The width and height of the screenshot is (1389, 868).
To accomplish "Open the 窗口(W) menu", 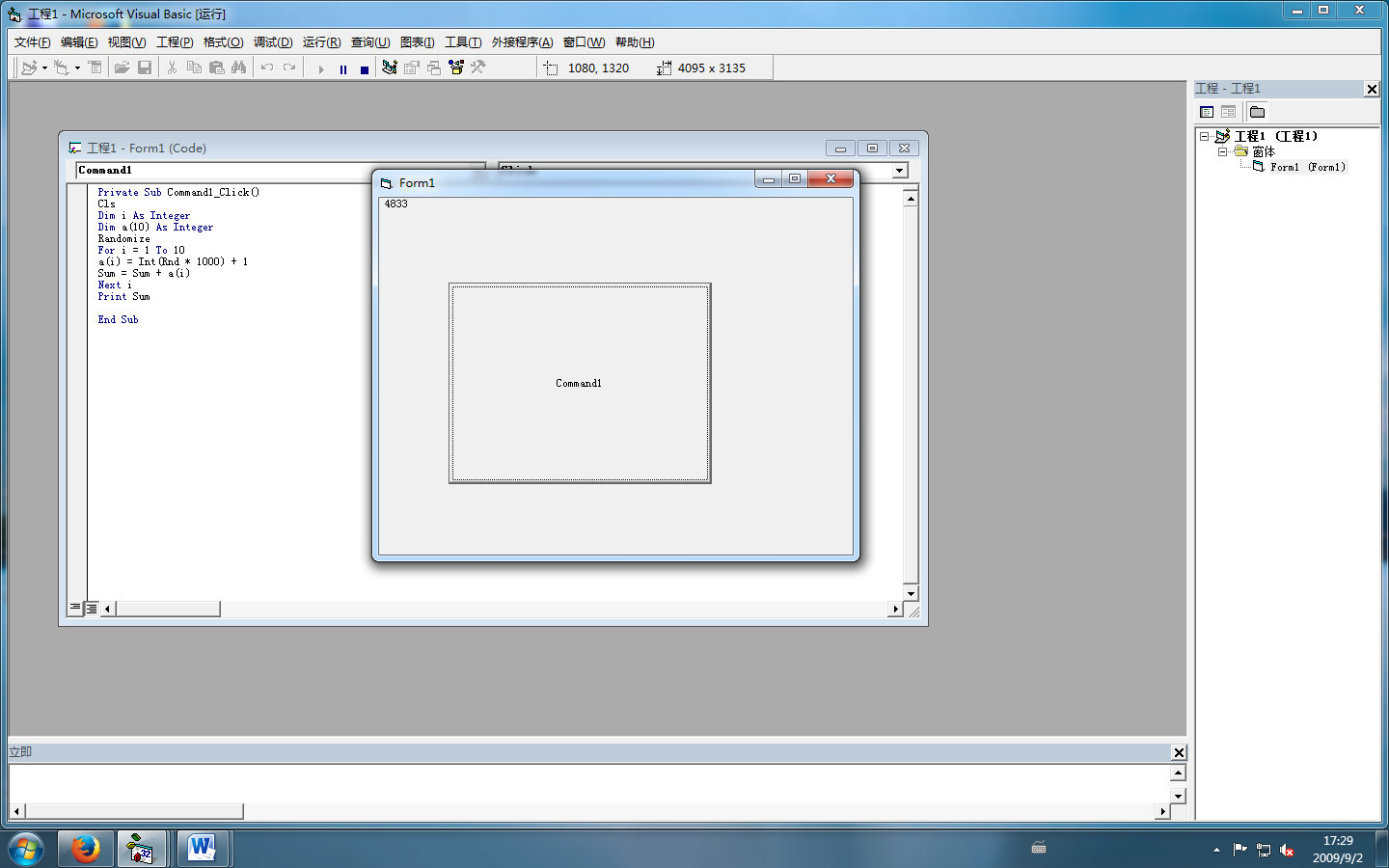I will click(584, 42).
